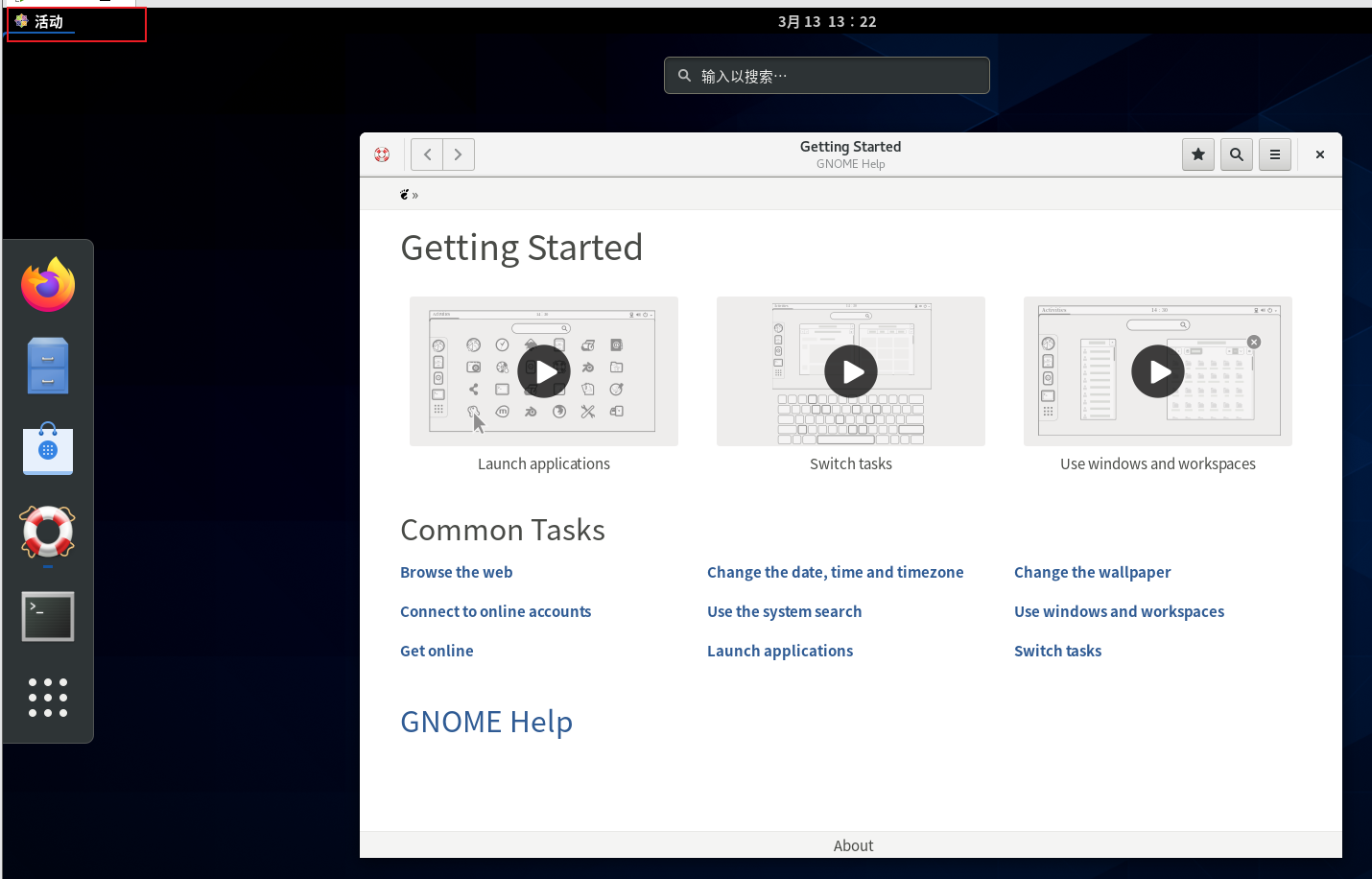The height and width of the screenshot is (879, 1372).
Task: Click the search field in the top bar
Action: 826,75
